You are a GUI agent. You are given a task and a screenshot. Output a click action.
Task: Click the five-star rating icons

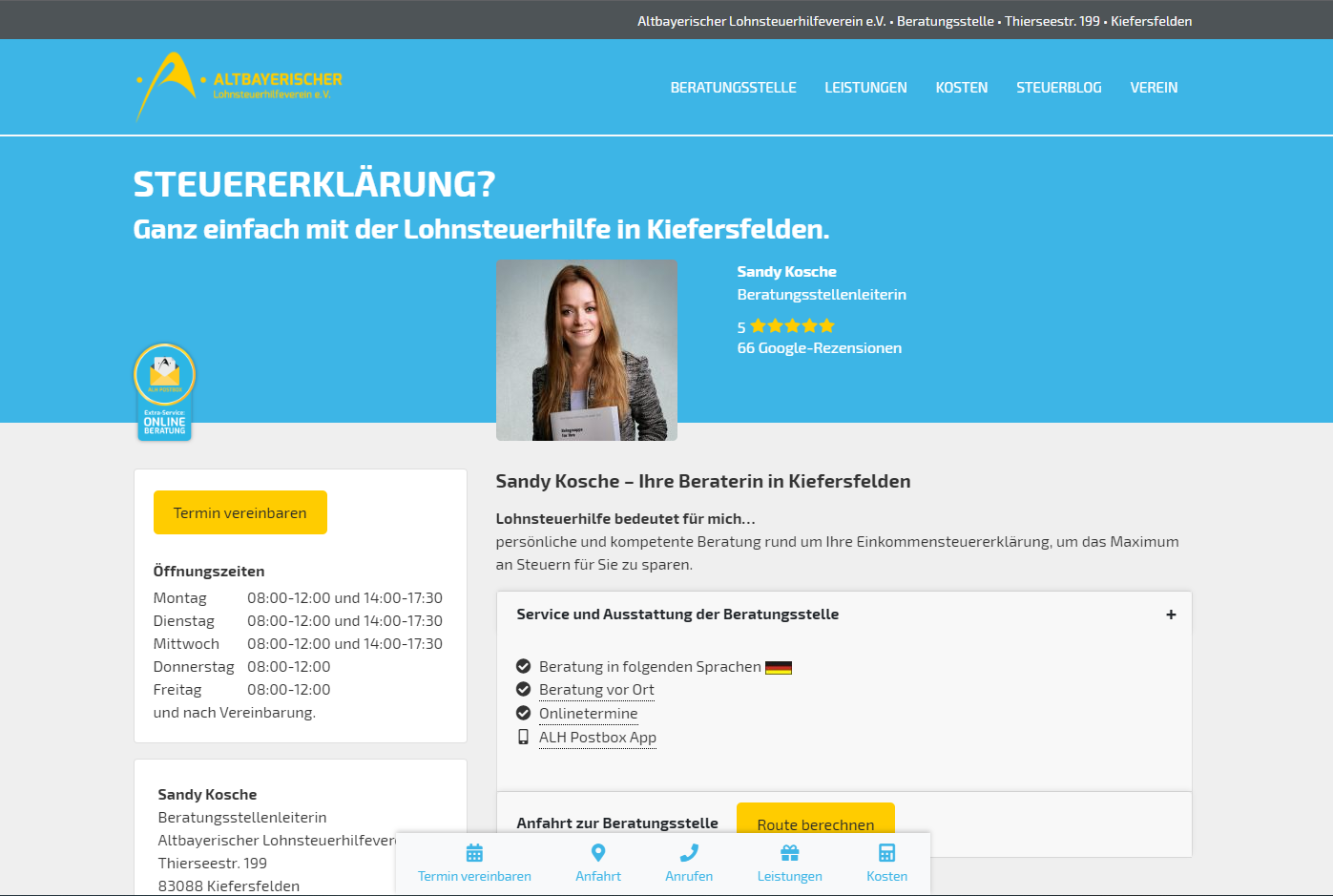pyautogui.click(x=793, y=326)
